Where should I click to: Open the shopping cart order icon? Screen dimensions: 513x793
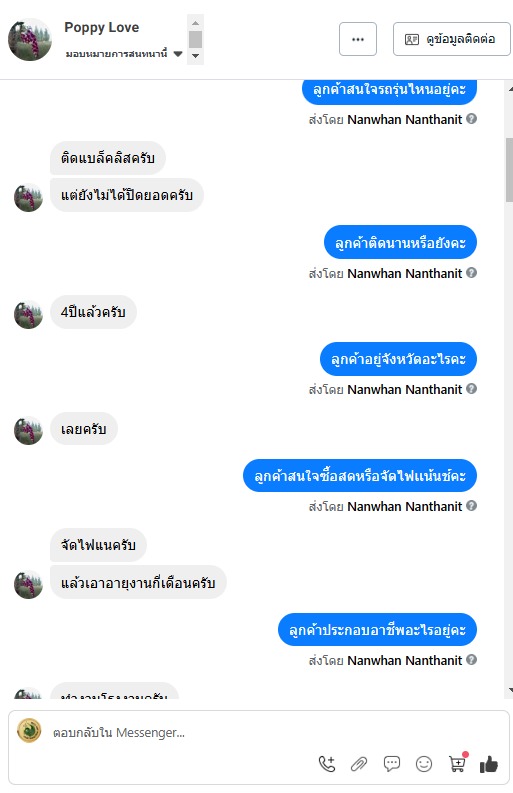pyautogui.click(x=457, y=763)
